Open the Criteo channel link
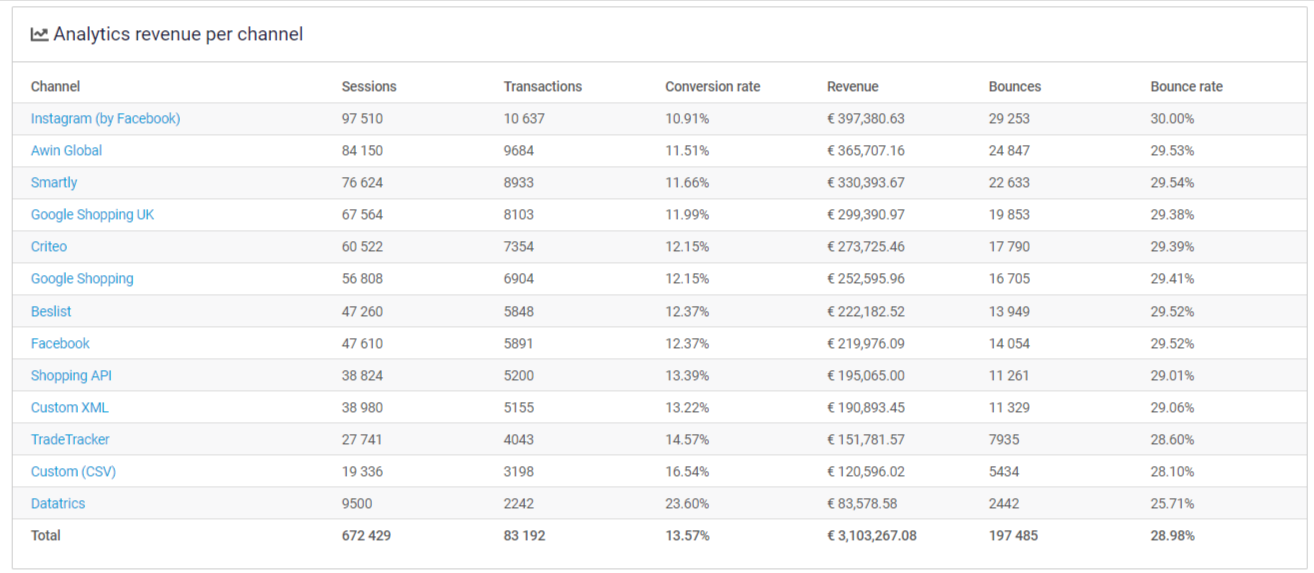This screenshot has width=1314, height=573. pos(49,246)
